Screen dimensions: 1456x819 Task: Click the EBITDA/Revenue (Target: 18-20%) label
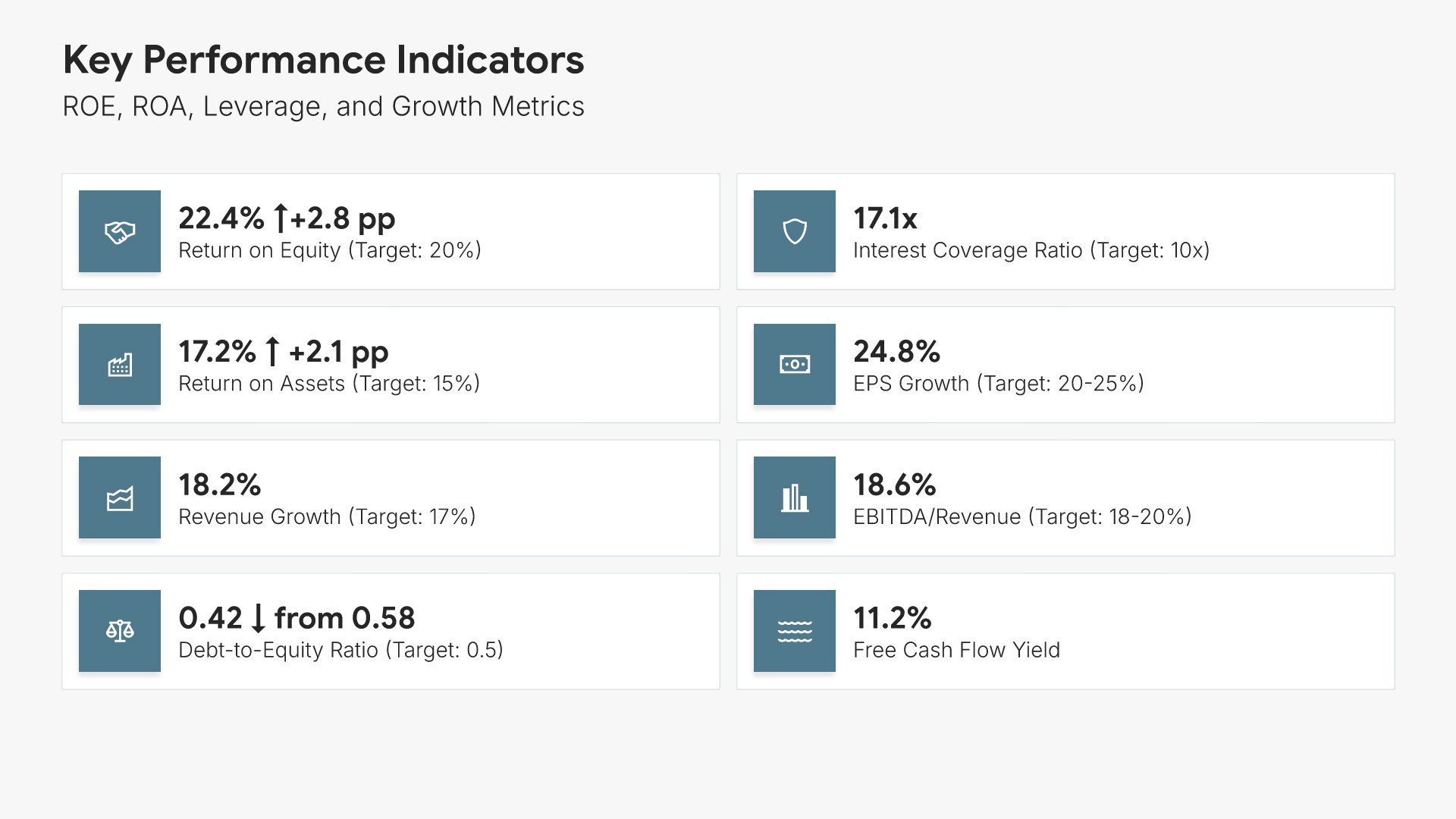click(x=1022, y=517)
